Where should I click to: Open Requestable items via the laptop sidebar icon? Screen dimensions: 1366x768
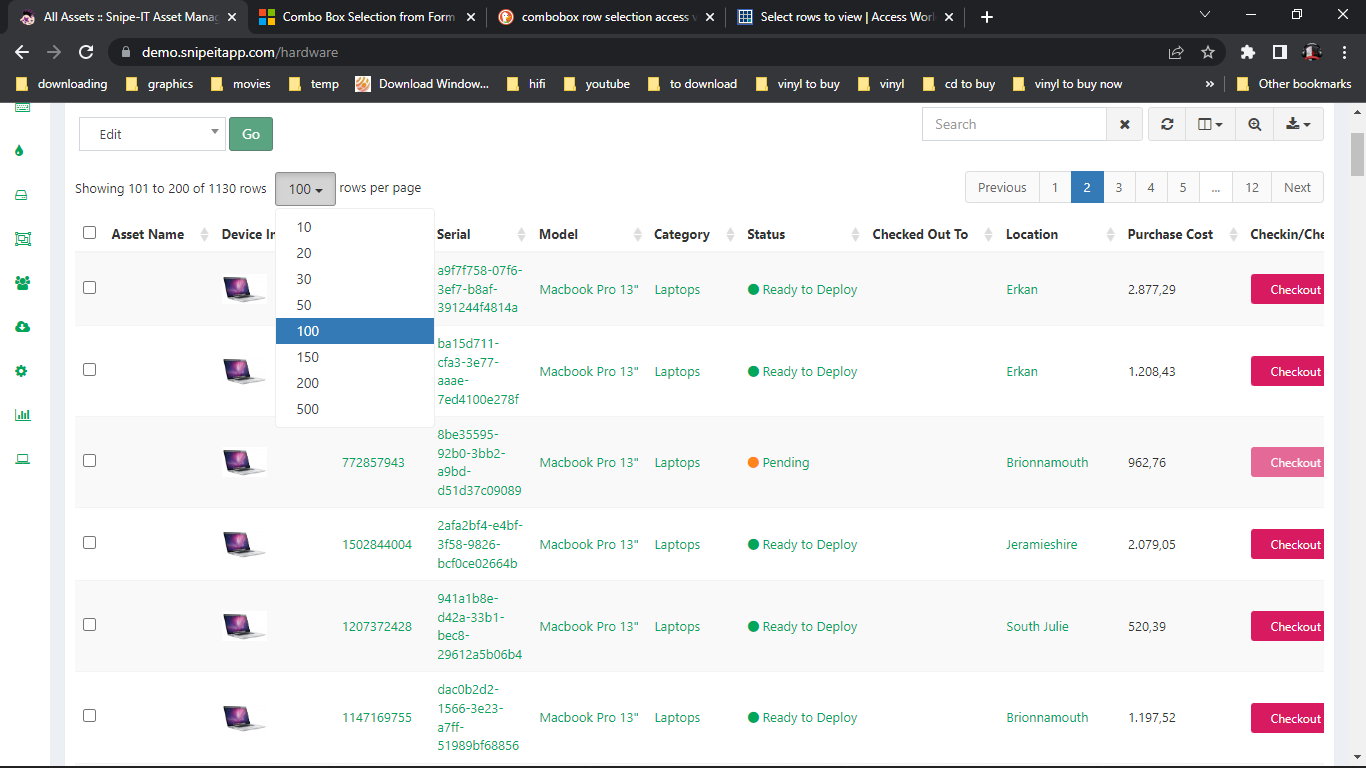pyautogui.click(x=22, y=459)
